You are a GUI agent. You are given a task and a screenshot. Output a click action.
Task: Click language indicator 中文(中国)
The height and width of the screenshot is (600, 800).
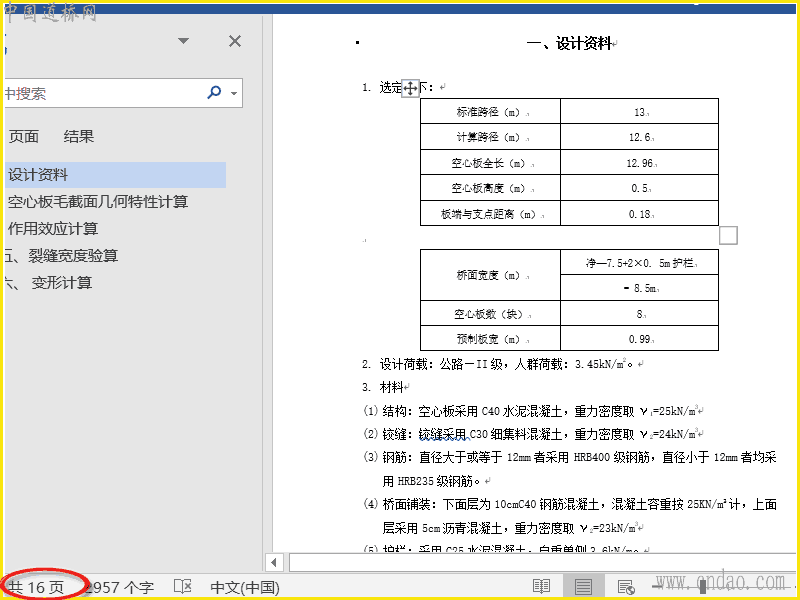coord(245,587)
